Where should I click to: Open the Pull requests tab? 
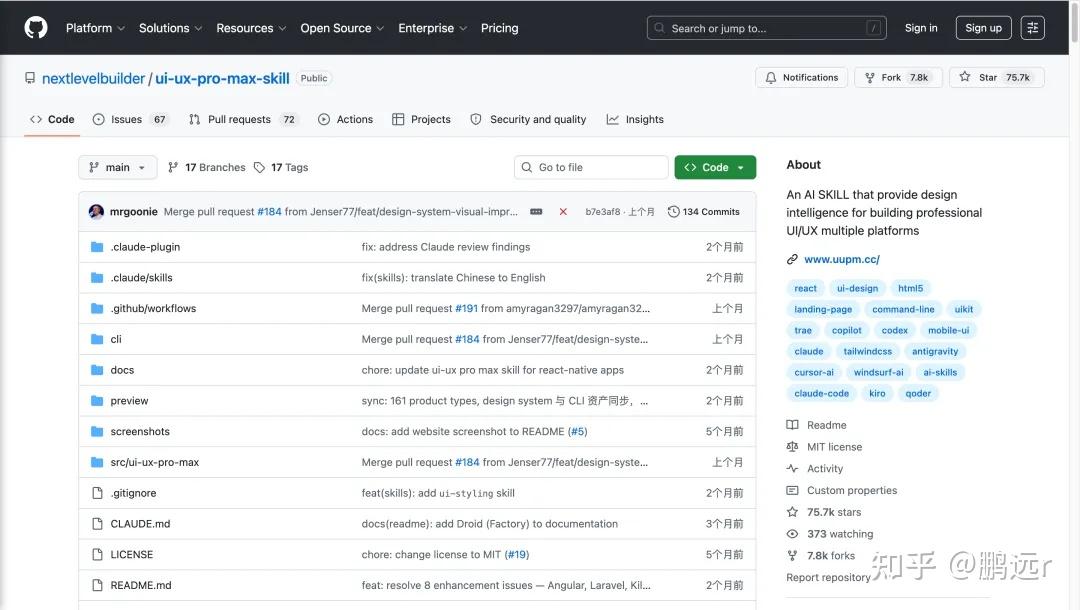click(x=242, y=119)
